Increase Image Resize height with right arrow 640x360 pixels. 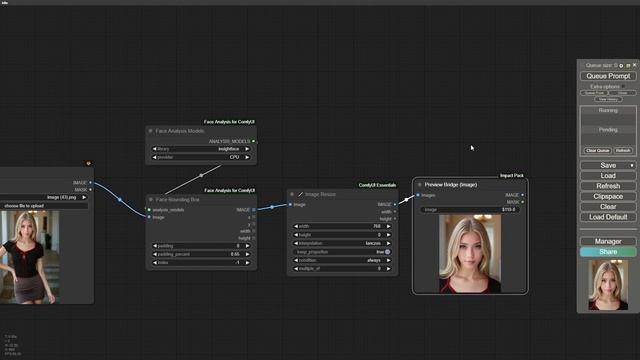[389, 235]
